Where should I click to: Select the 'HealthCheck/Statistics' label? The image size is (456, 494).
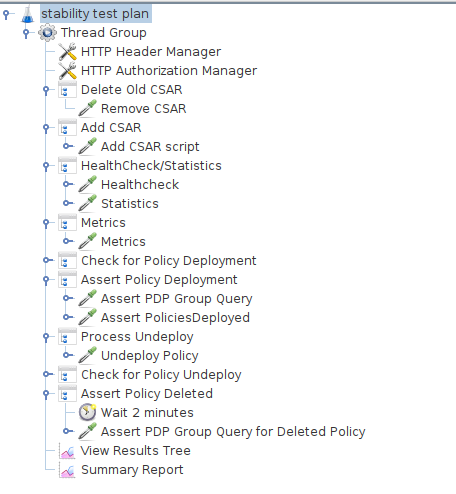(x=151, y=166)
